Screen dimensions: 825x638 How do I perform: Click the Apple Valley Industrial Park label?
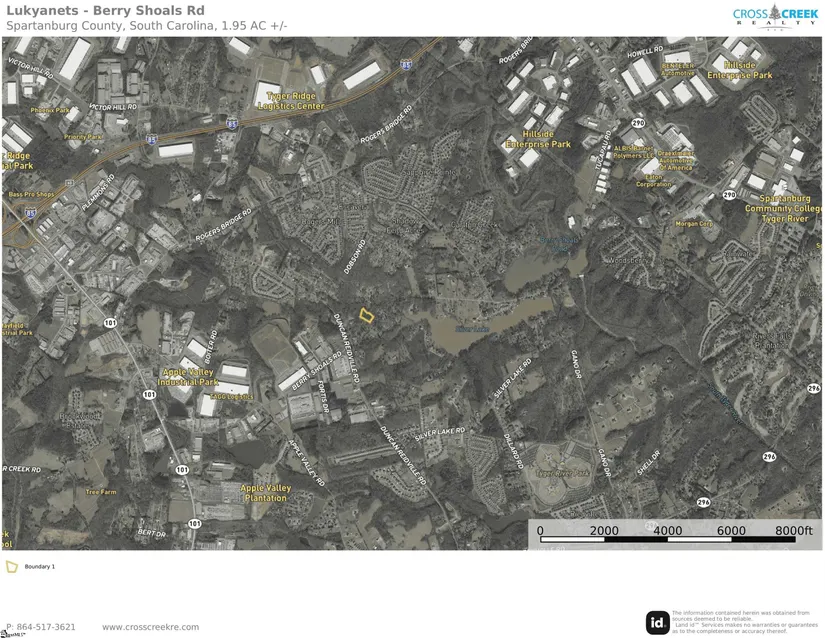click(x=190, y=377)
